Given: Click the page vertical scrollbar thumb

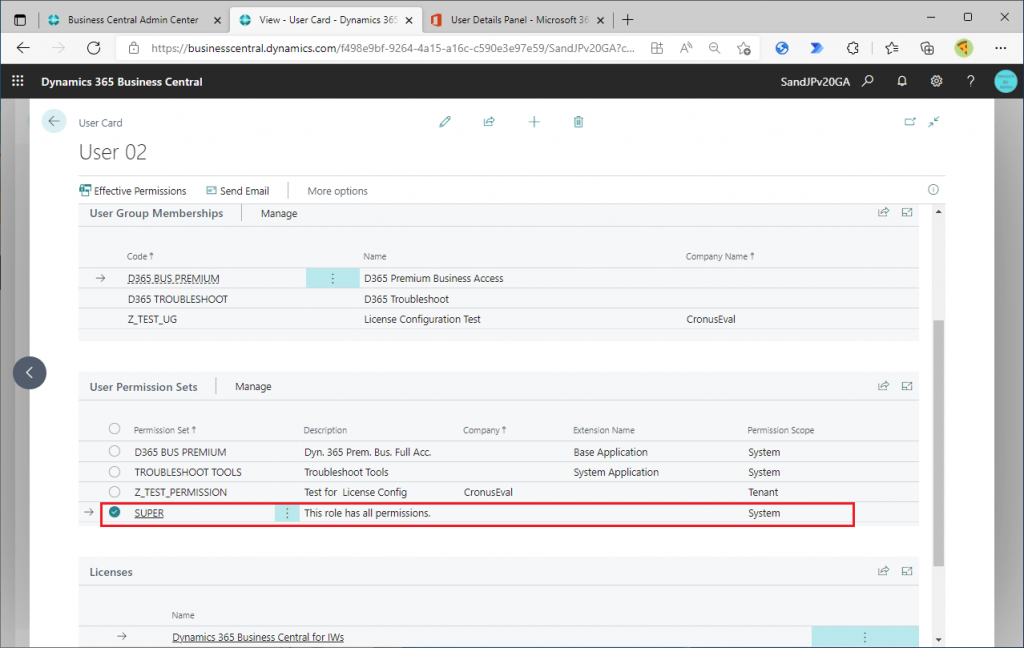Looking at the screenshot, I should coord(938,443).
